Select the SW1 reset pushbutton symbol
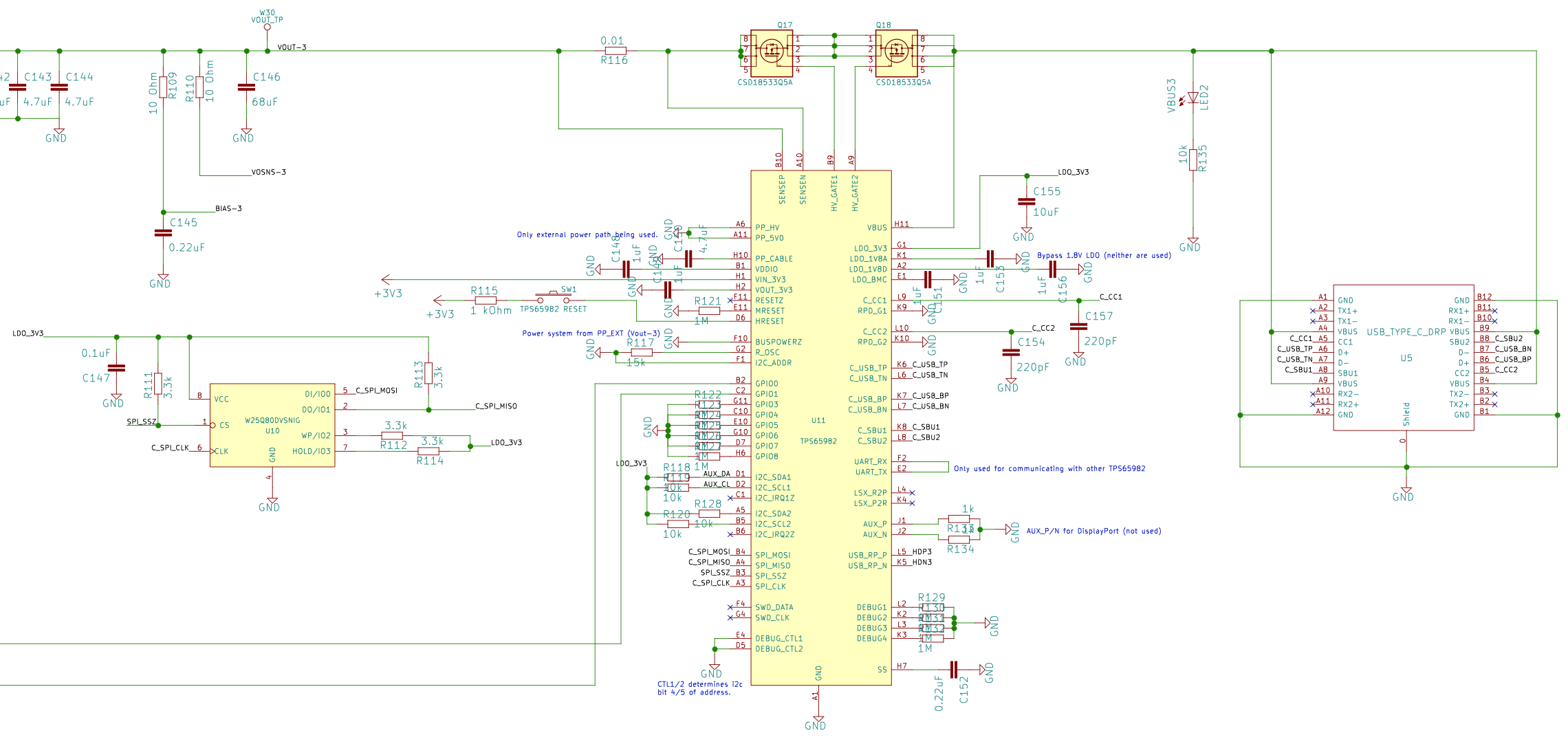The height and width of the screenshot is (744, 1568). pyautogui.click(x=554, y=298)
